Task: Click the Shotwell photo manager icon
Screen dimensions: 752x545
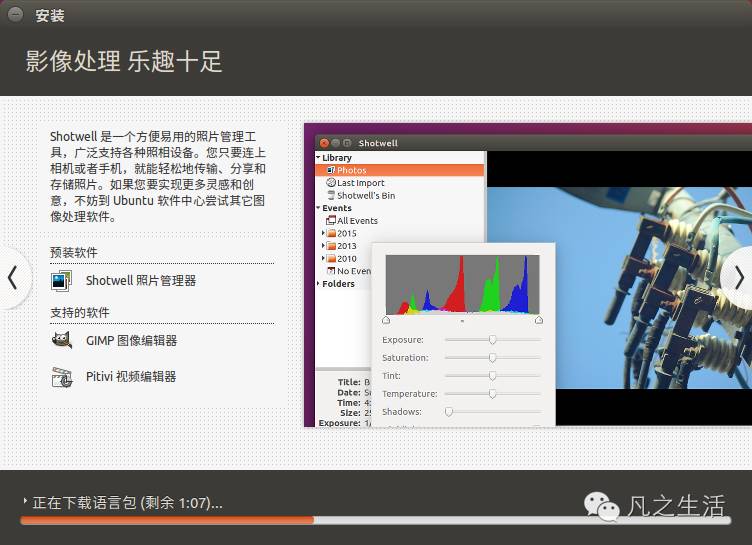Action: pos(61,281)
